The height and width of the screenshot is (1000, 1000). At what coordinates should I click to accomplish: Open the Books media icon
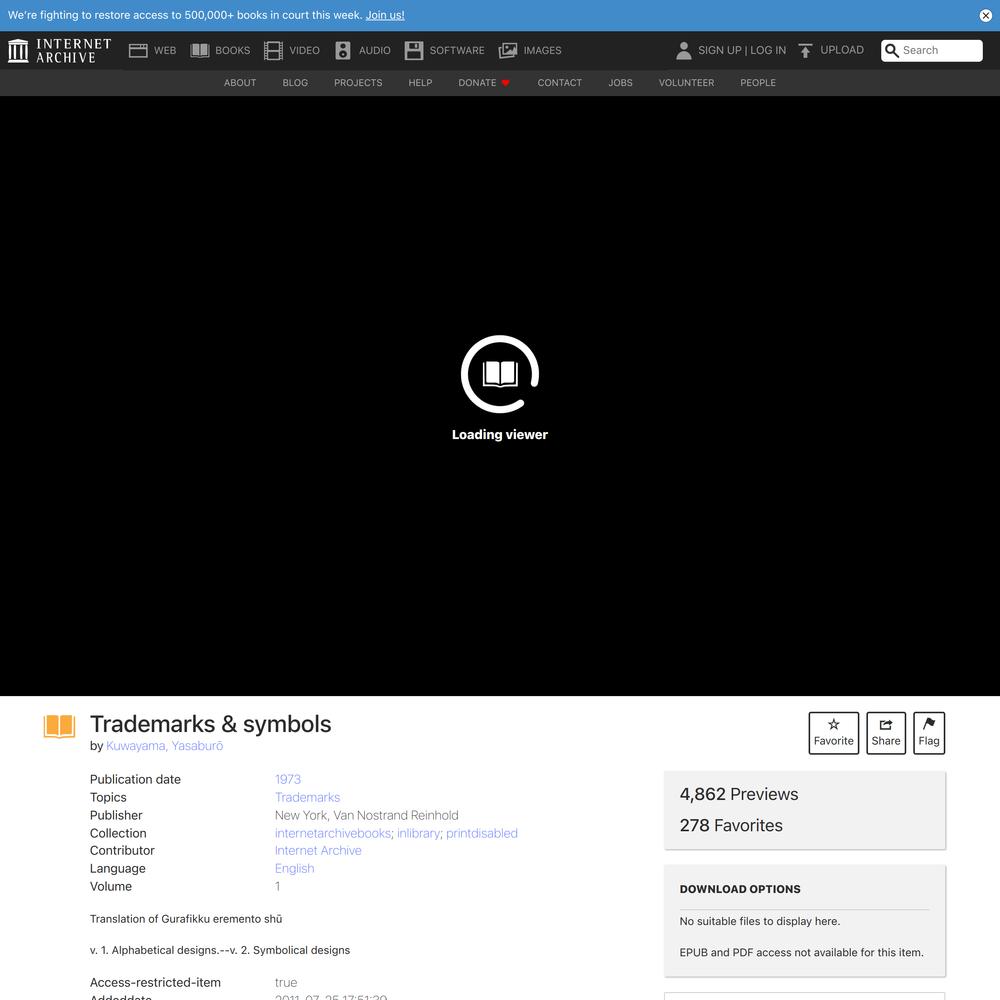click(200, 50)
